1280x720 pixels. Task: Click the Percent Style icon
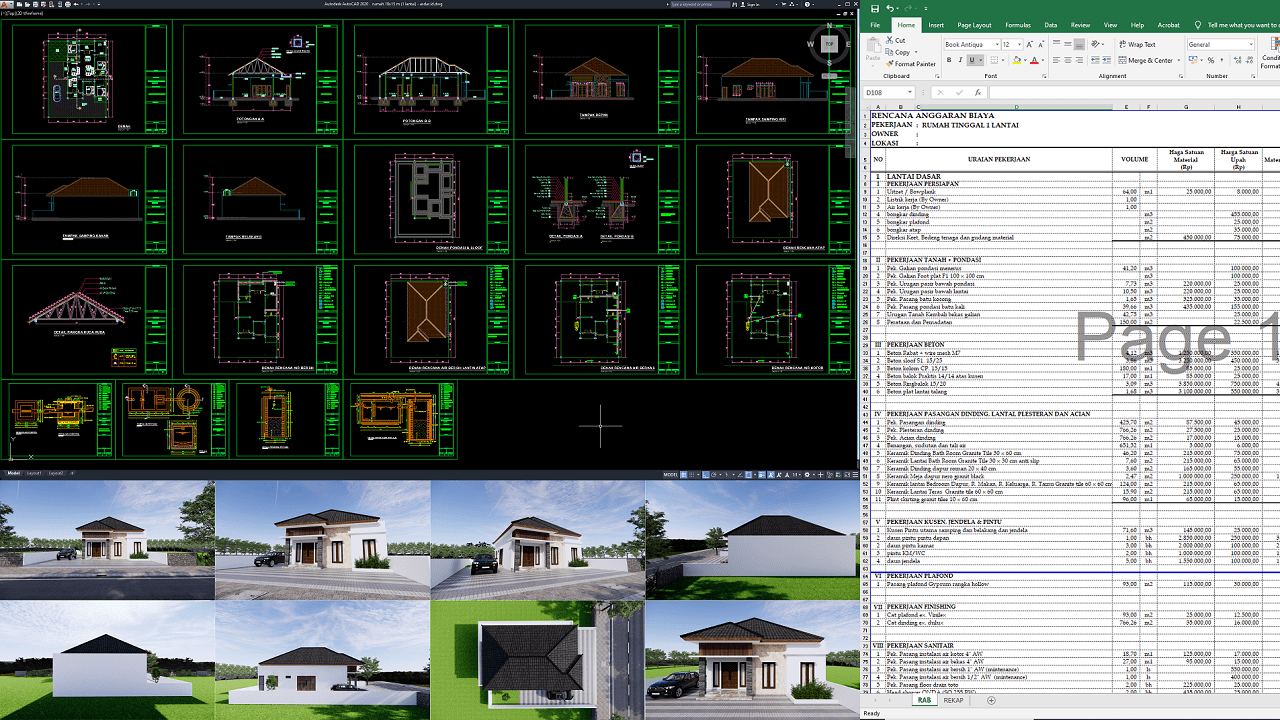pyautogui.click(x=1211, y=60)
